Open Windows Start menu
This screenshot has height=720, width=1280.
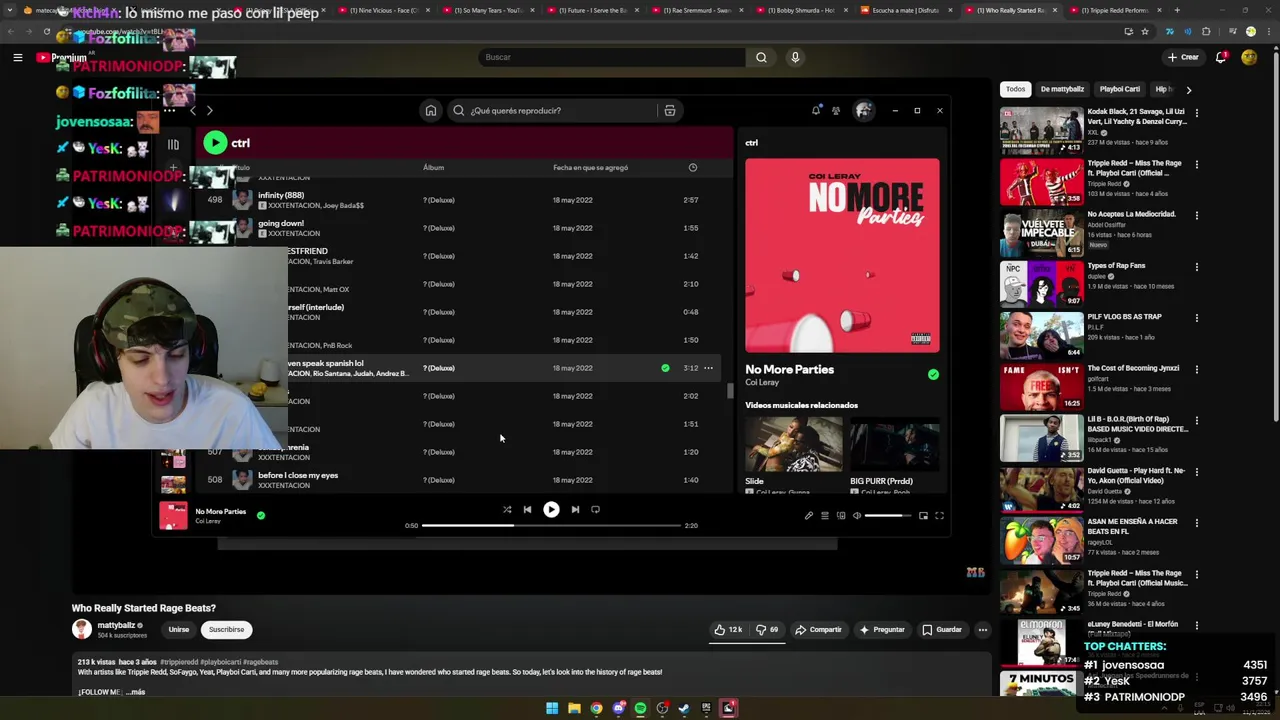coord(552,708)
